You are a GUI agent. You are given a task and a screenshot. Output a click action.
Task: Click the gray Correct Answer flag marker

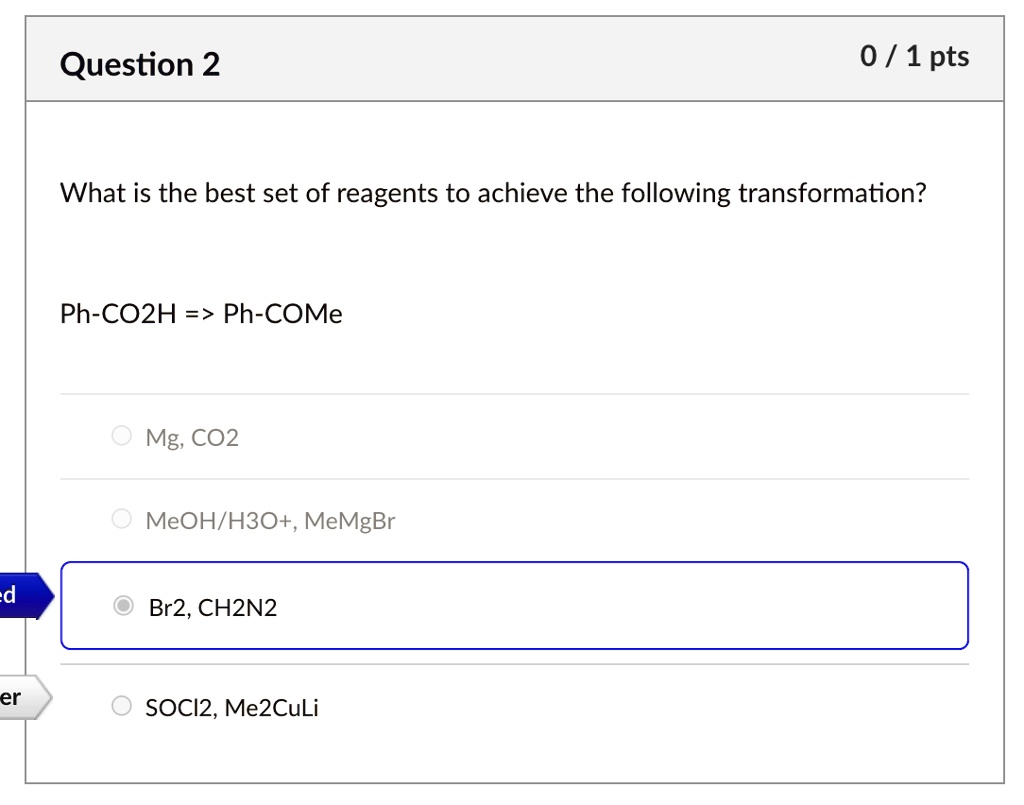[x=17, y=698]
